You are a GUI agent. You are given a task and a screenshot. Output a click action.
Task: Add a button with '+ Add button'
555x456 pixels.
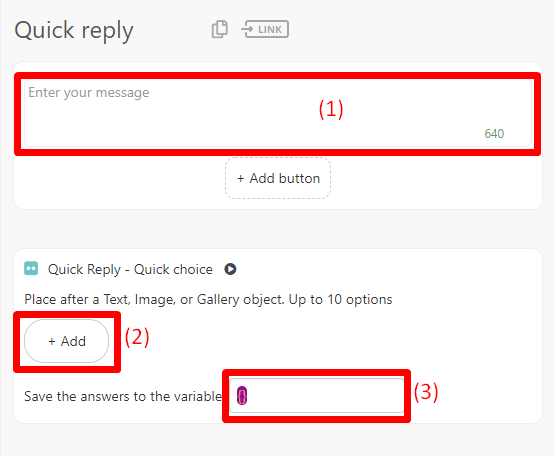(278, 178)
